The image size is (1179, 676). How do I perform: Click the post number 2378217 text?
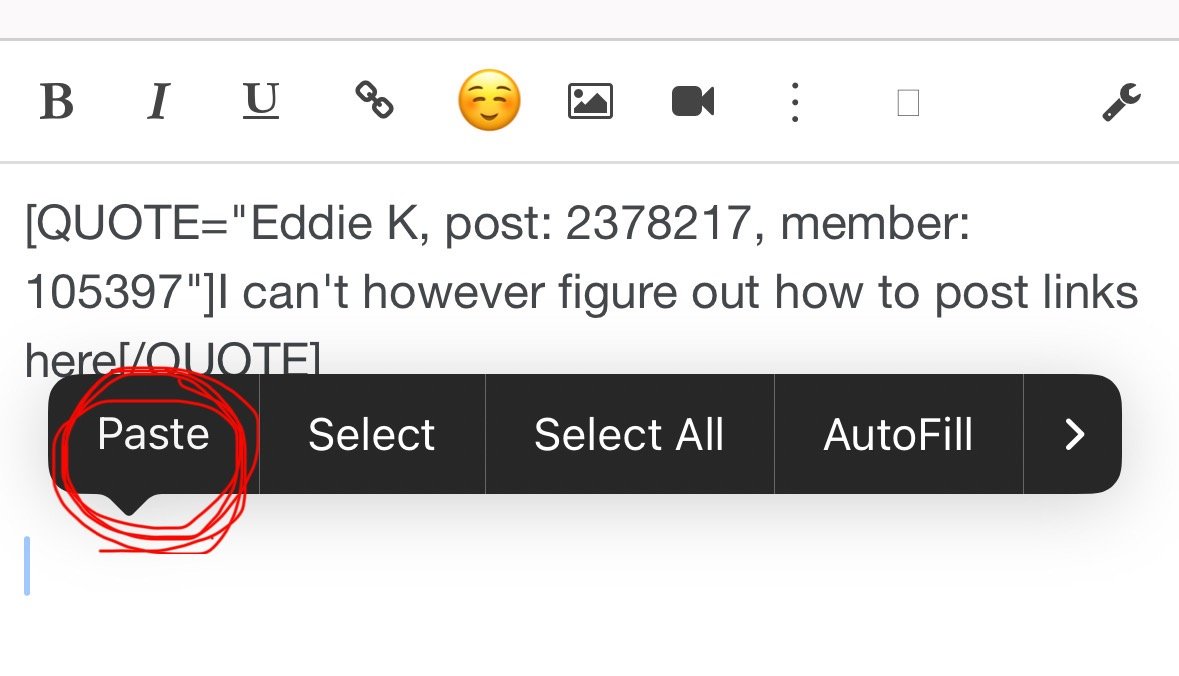click(x=657, y=225)
